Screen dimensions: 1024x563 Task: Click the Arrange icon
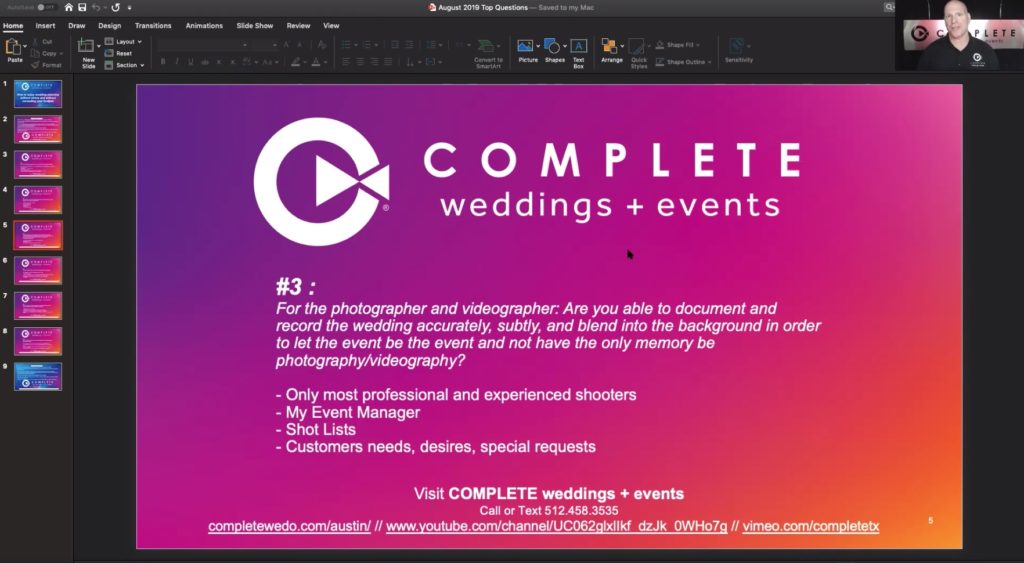tap(609, 46)
